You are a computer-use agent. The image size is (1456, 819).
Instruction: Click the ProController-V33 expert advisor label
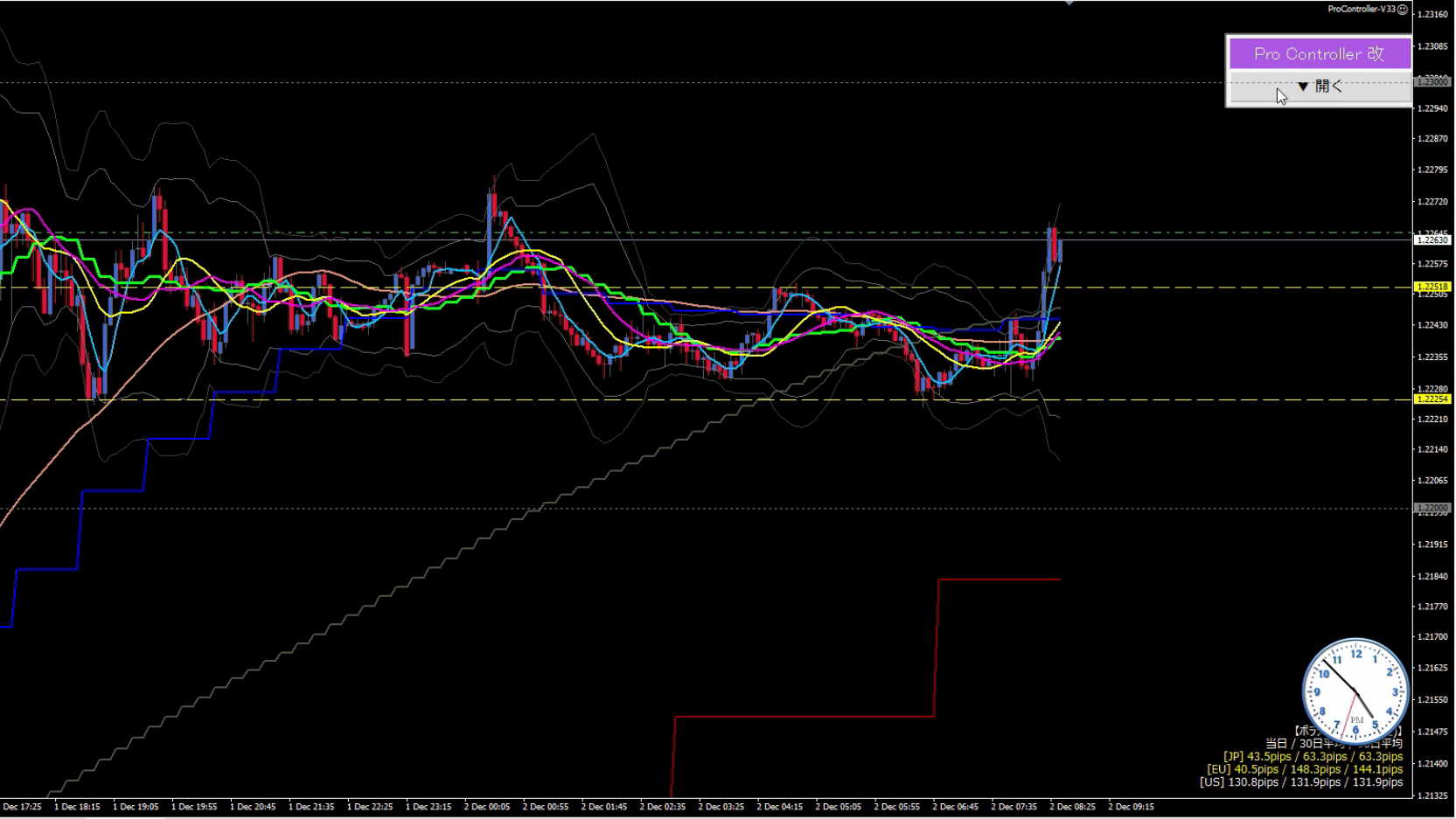(x=1362, y=9)
